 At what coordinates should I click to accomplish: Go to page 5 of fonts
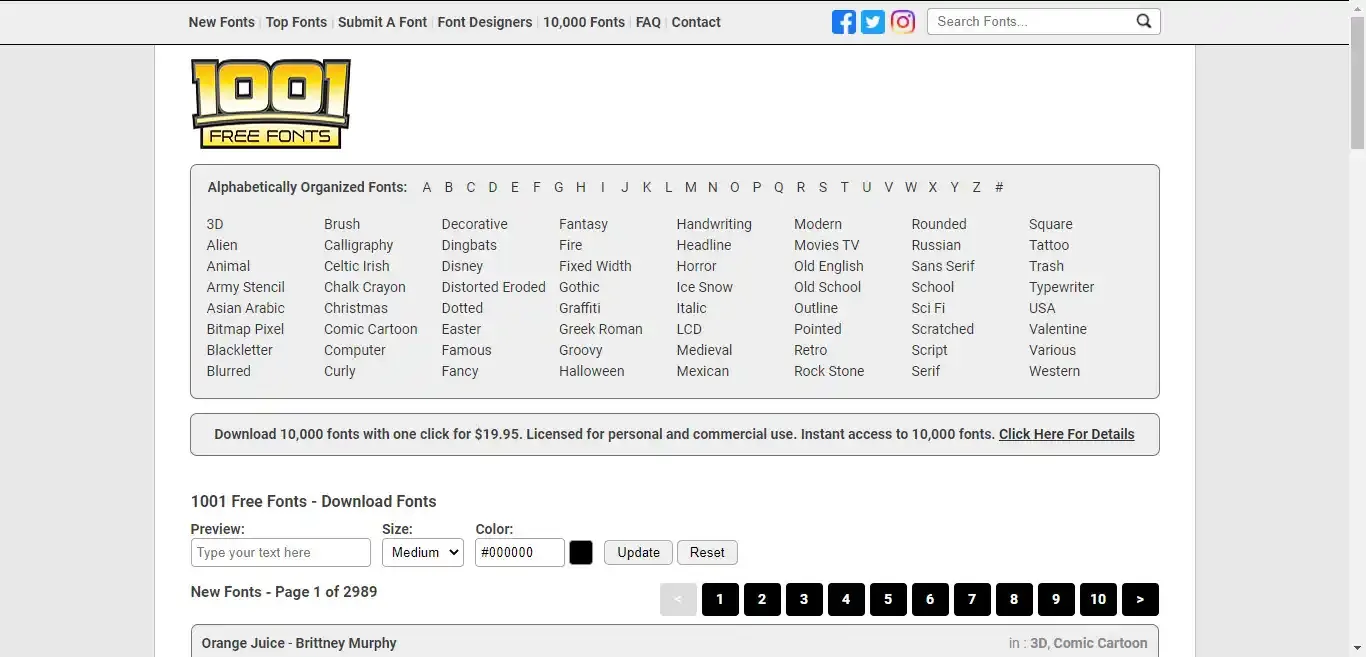pos(888,599)
